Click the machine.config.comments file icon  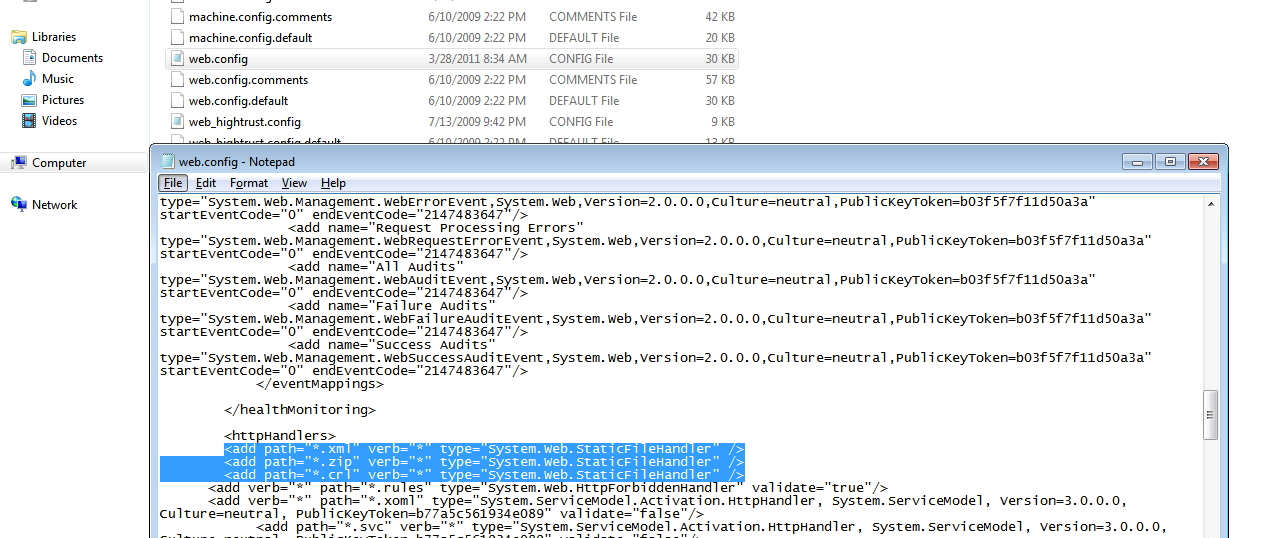178,17
